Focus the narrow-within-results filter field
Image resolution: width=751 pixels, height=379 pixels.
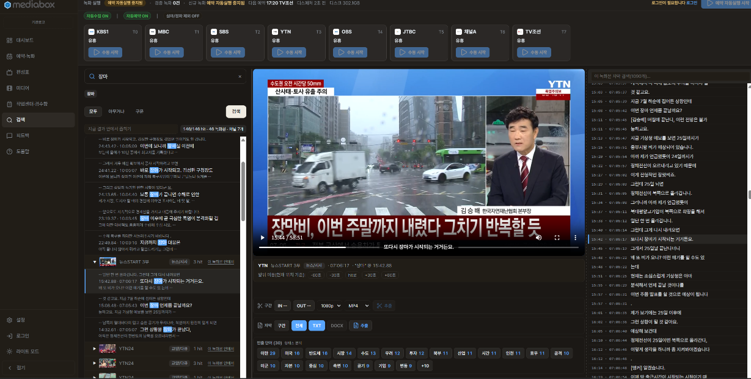(131, 129)
